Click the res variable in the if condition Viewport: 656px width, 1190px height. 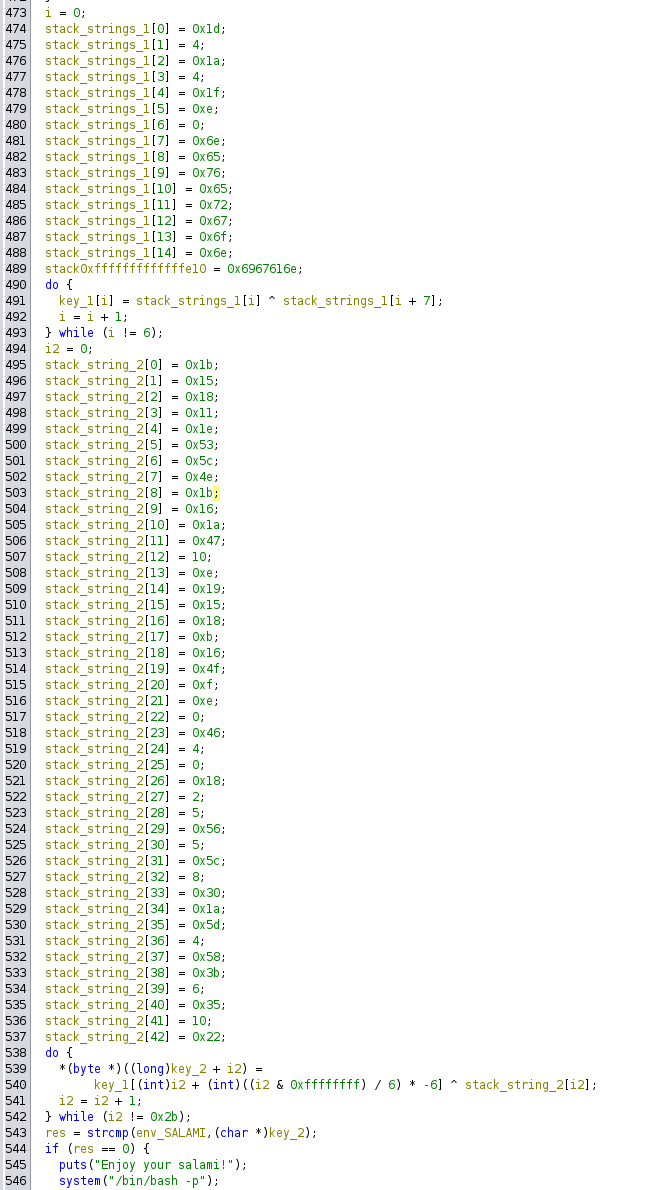tap(76, 1148)
